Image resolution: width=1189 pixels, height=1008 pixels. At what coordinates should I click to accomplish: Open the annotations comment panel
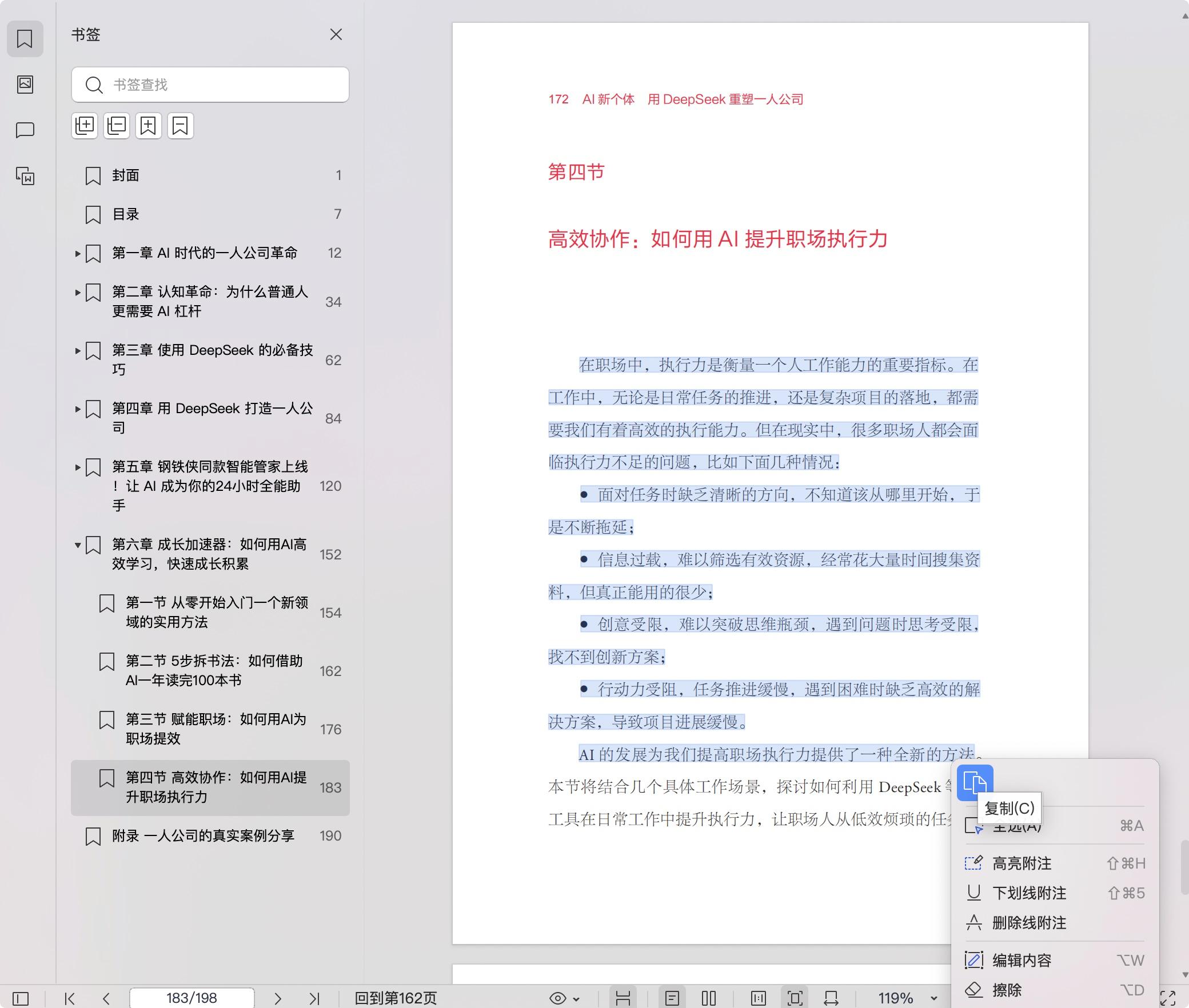pos(25,130)
